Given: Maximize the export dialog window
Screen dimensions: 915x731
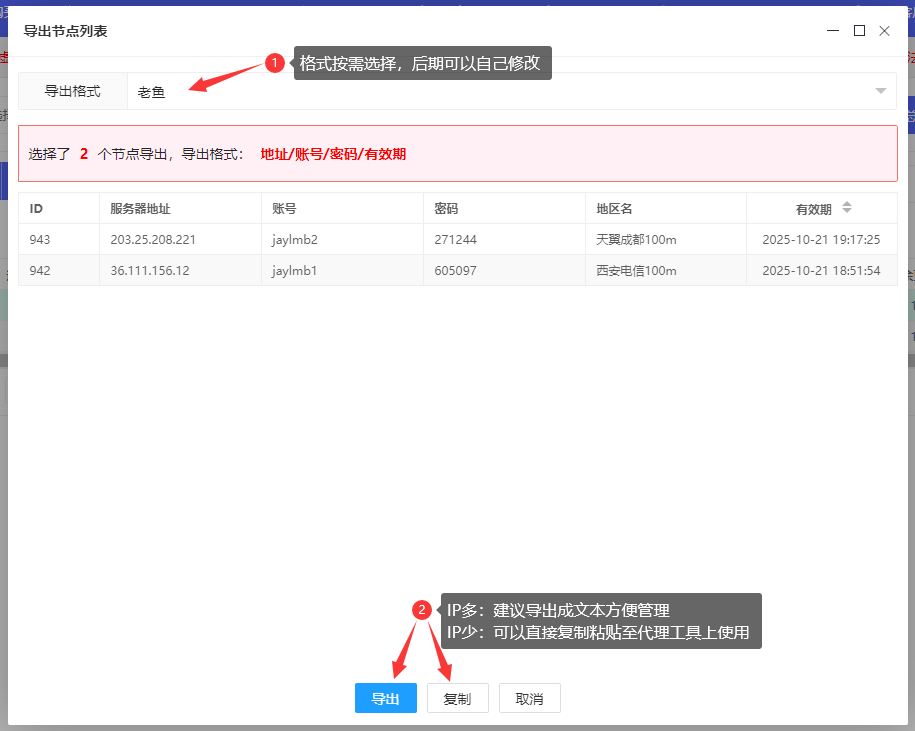Looking at the screenshot, I should (859, 31).
